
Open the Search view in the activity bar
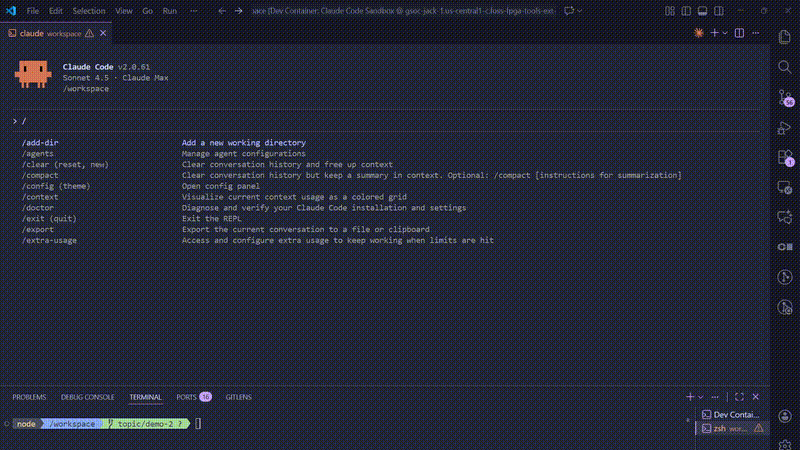(x=785, y=67)
